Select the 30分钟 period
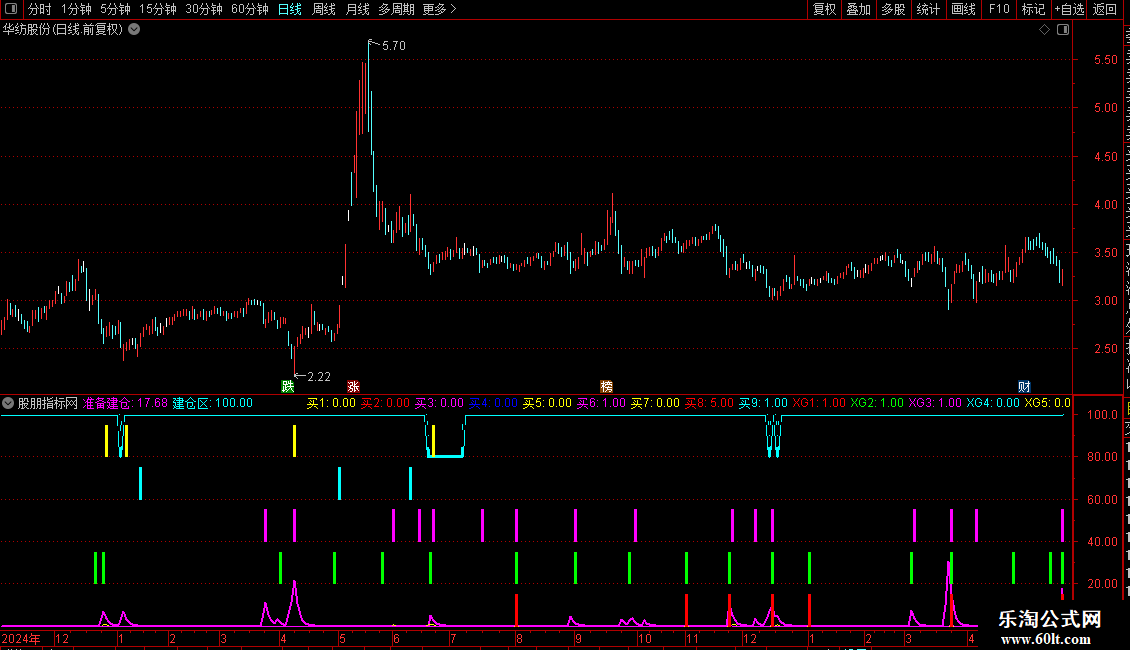This screenshot has width=1130, height=650. click(204, 9)
